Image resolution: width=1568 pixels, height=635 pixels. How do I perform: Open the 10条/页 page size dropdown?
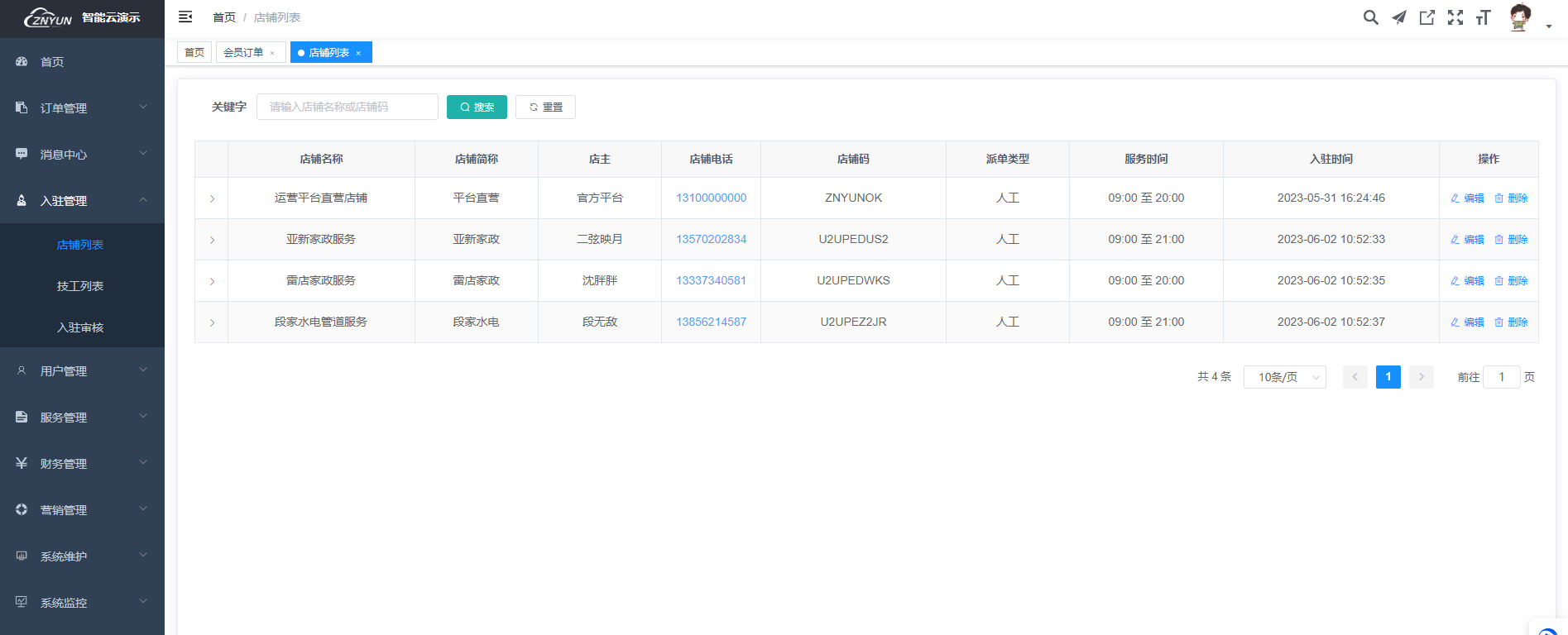click(1284, 377)
